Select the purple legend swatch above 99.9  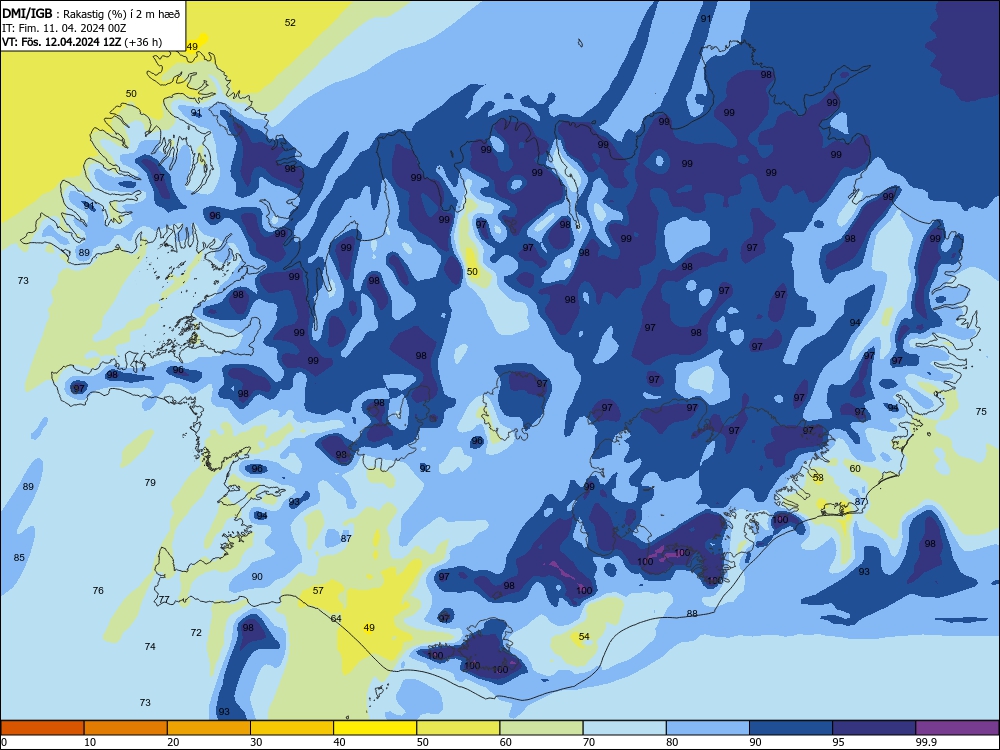(957, 728)
